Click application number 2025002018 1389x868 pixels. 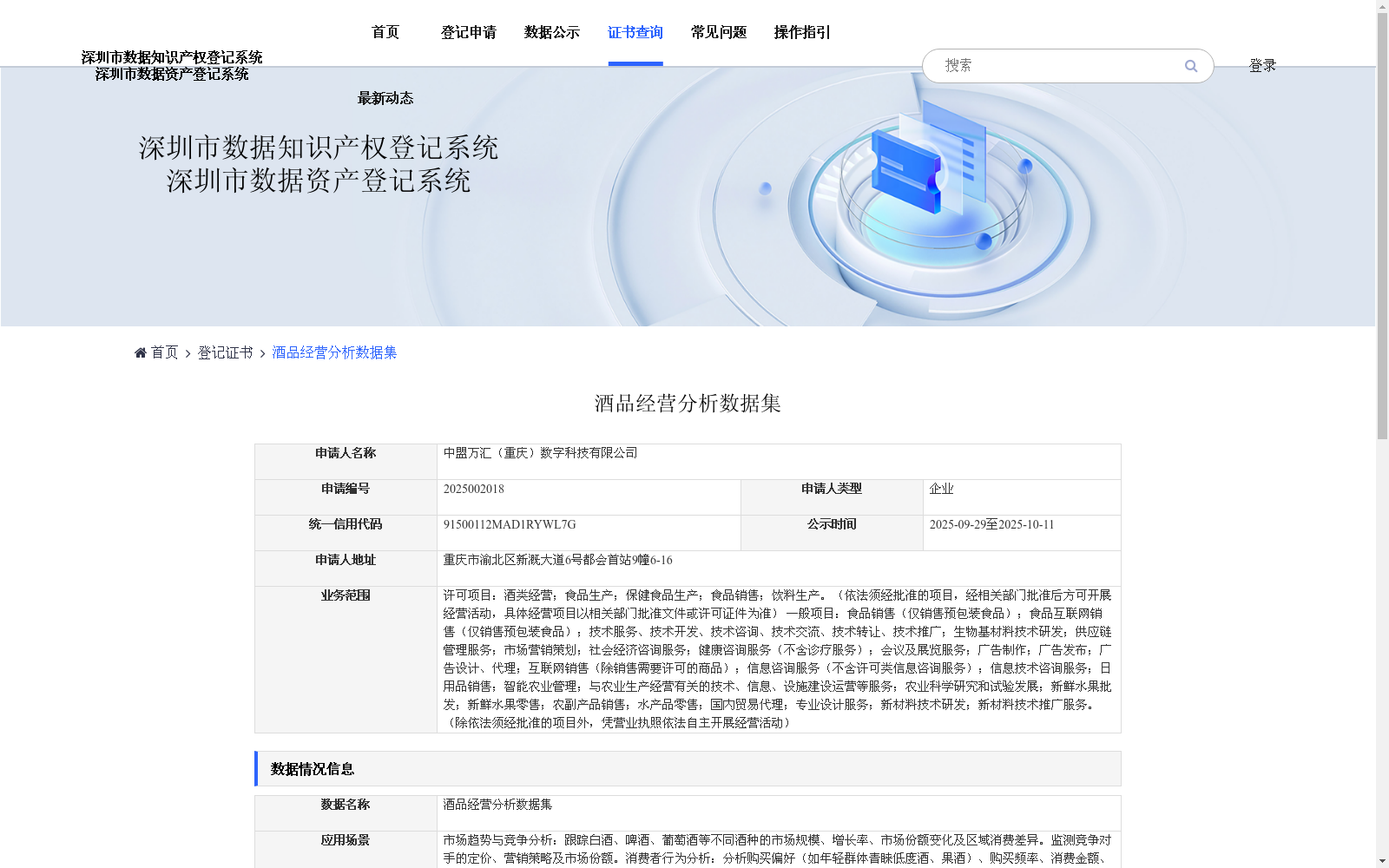point(474,489)
